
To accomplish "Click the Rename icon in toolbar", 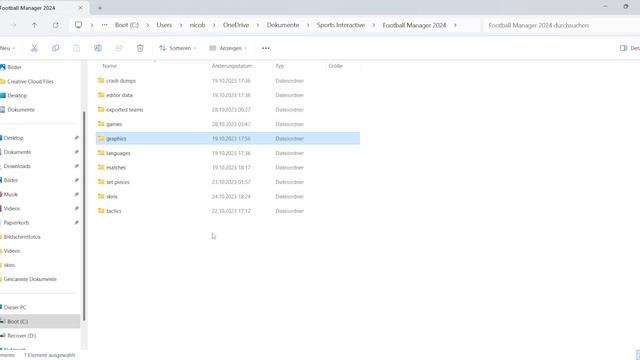I will pyautogui.click(x=98, y=48).
